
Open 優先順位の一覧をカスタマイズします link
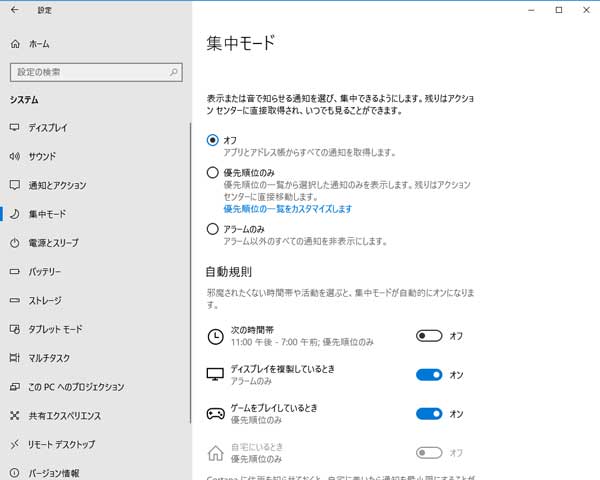point(287,209)
